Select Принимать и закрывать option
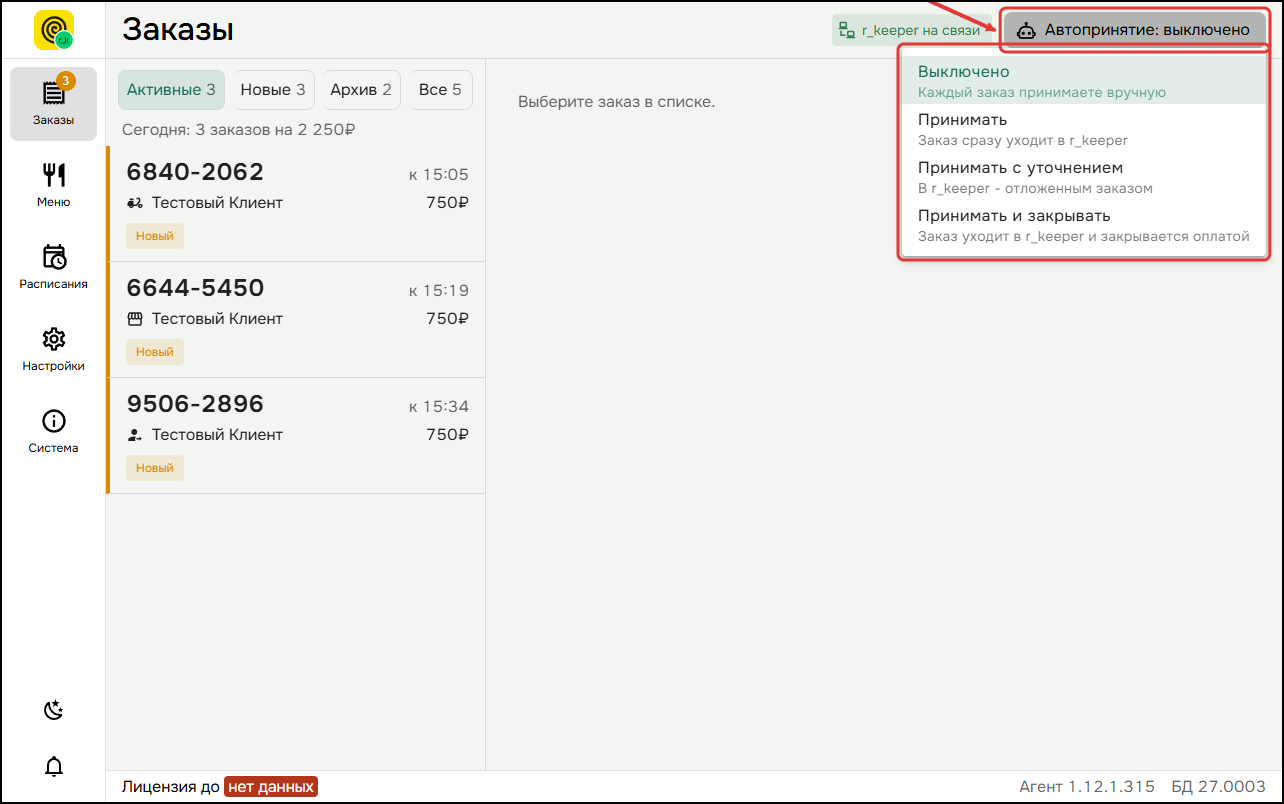The height and width of the screenshot is (804, 1284). point(1084,225)
